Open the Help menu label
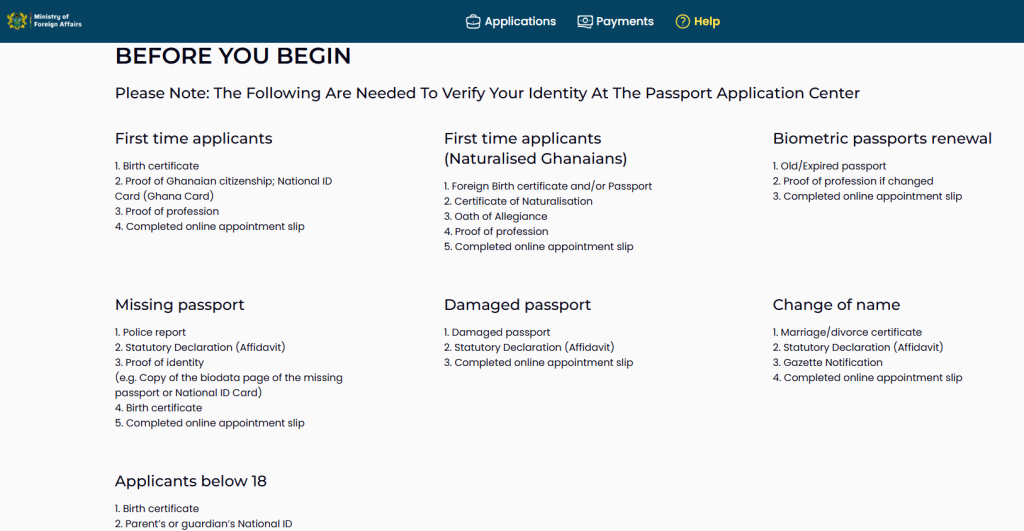Viewport: 1024px width, 531px height. pos(707,21)
